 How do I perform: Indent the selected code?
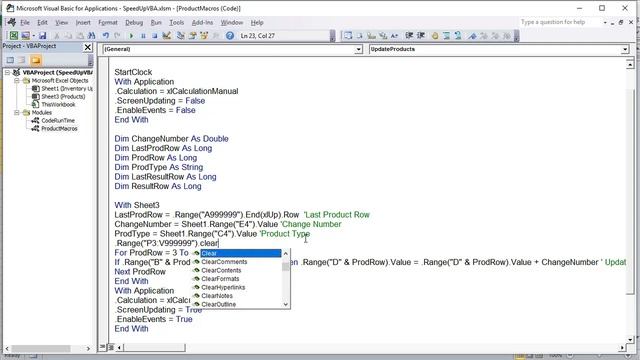pos(409,36)
